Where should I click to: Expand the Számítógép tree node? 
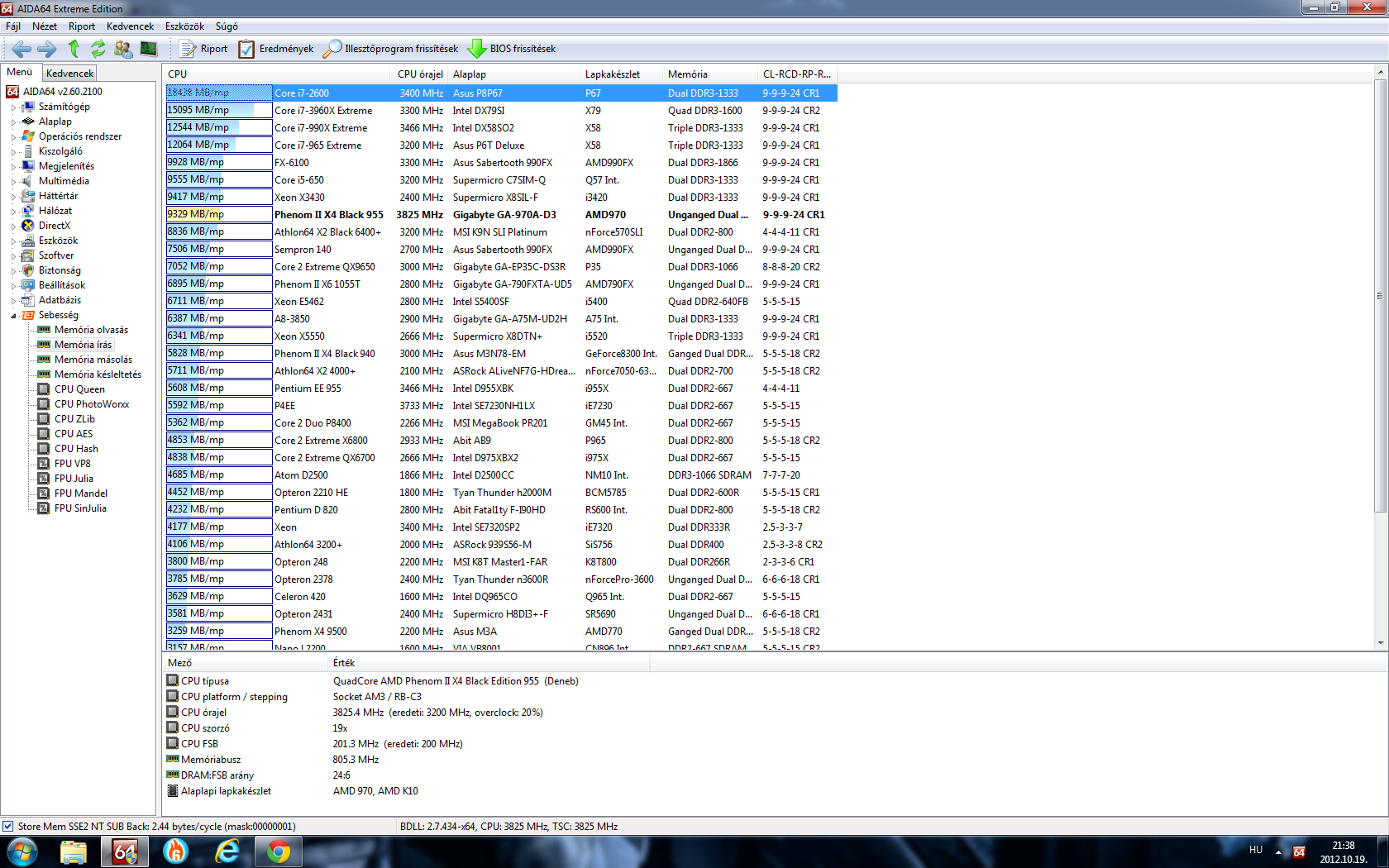click(x=13, y=107)
